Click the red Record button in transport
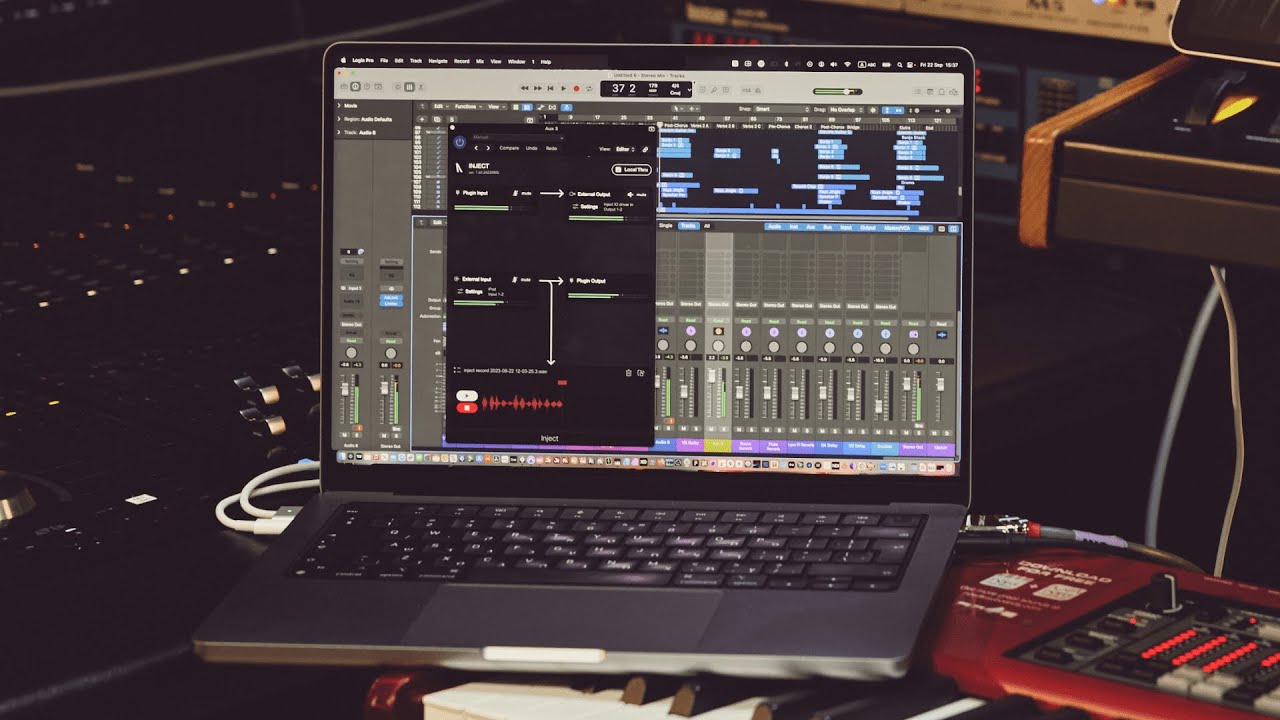 coord(576,88)
